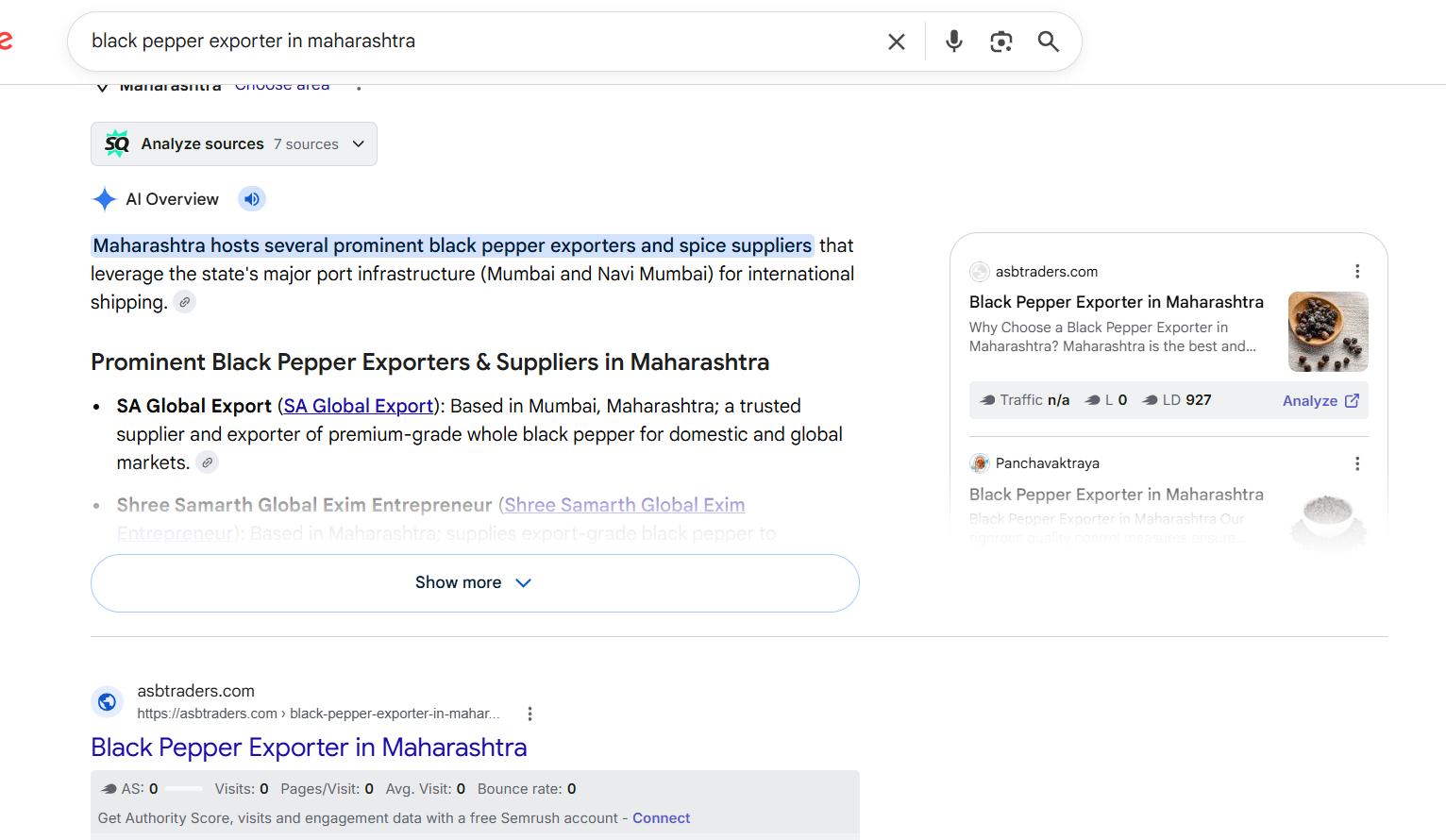Click the globe favicon of the asbtraders.com result
1446x840 pixels.
pyautogui.click(x=108, y=701)
